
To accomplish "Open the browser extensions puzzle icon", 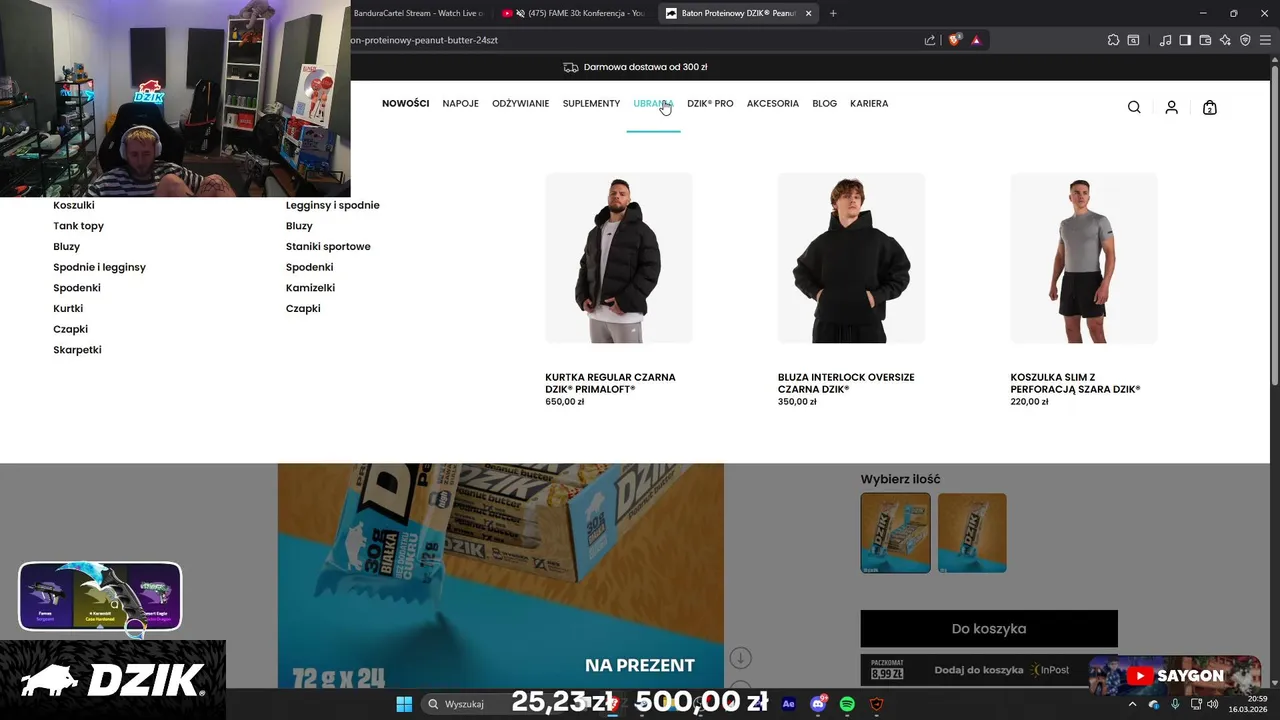I will tap(1113, 40).
